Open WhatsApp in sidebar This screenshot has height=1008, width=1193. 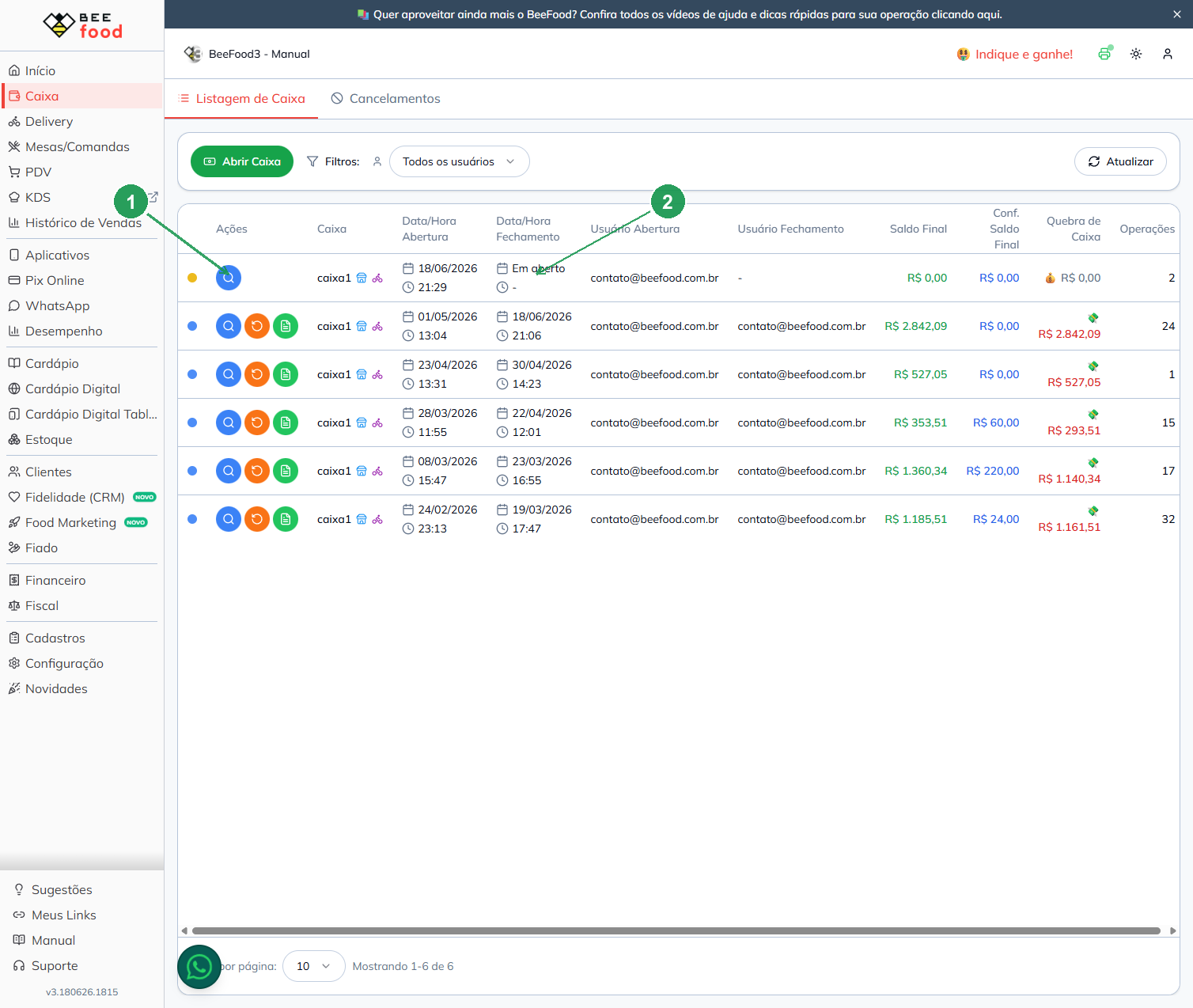point(82,305)
